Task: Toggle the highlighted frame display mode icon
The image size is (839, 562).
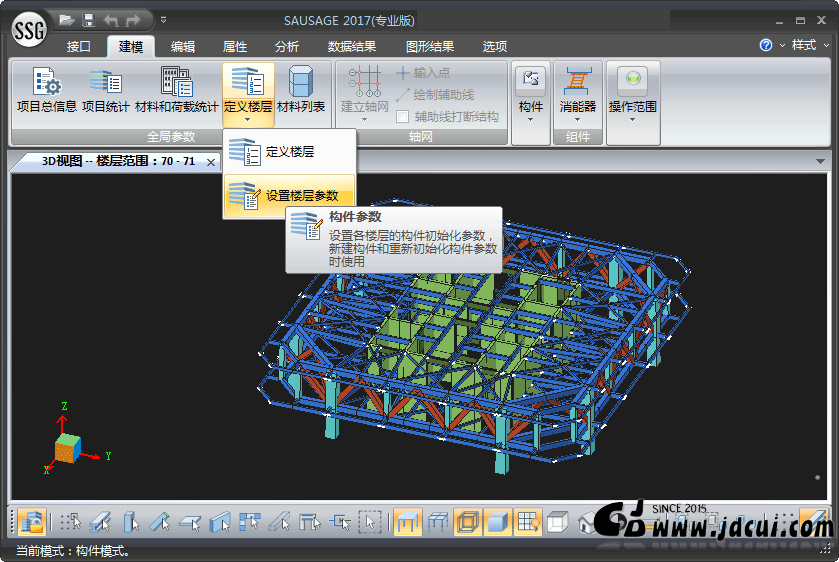Action: click(x=408, y=521)
